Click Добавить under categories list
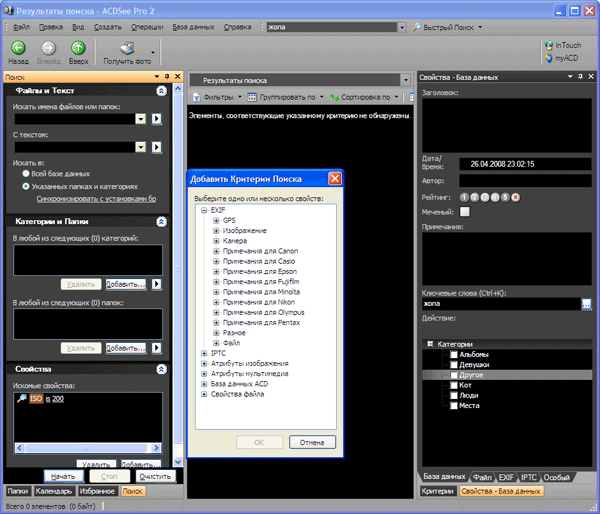This screenshot has height=514, width=600. coord(126,284)
